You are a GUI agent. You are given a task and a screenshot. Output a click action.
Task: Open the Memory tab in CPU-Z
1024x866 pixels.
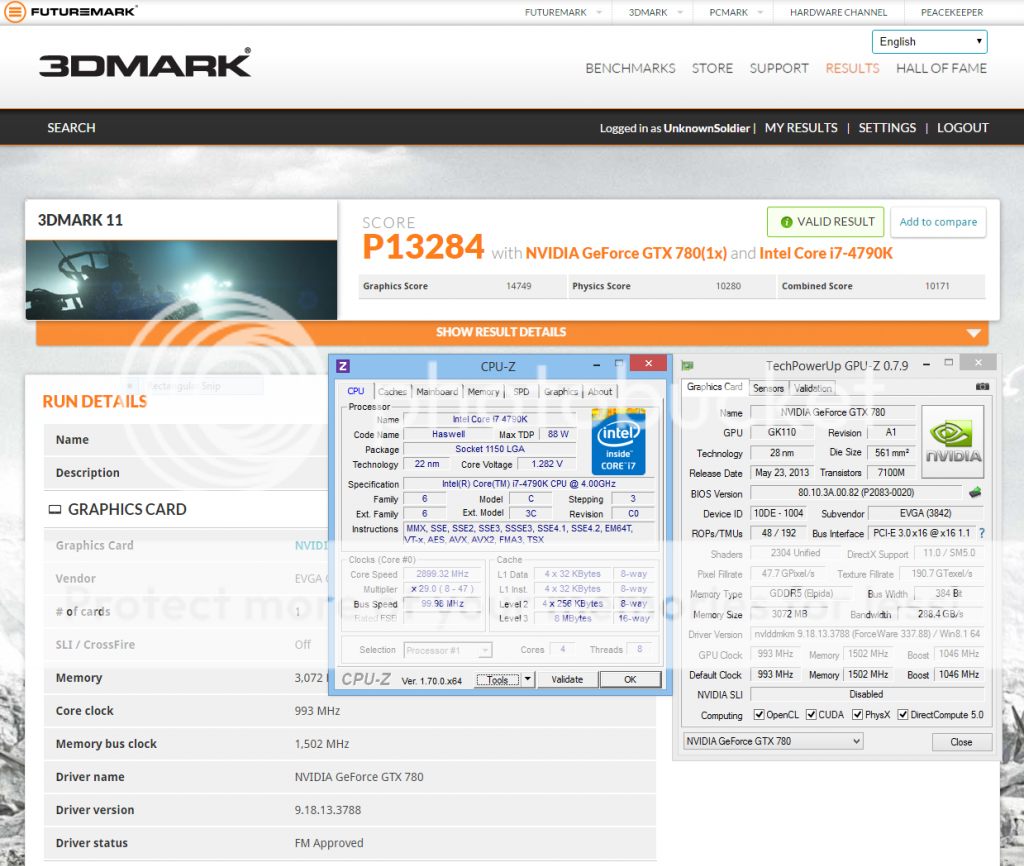click(483, 392)
